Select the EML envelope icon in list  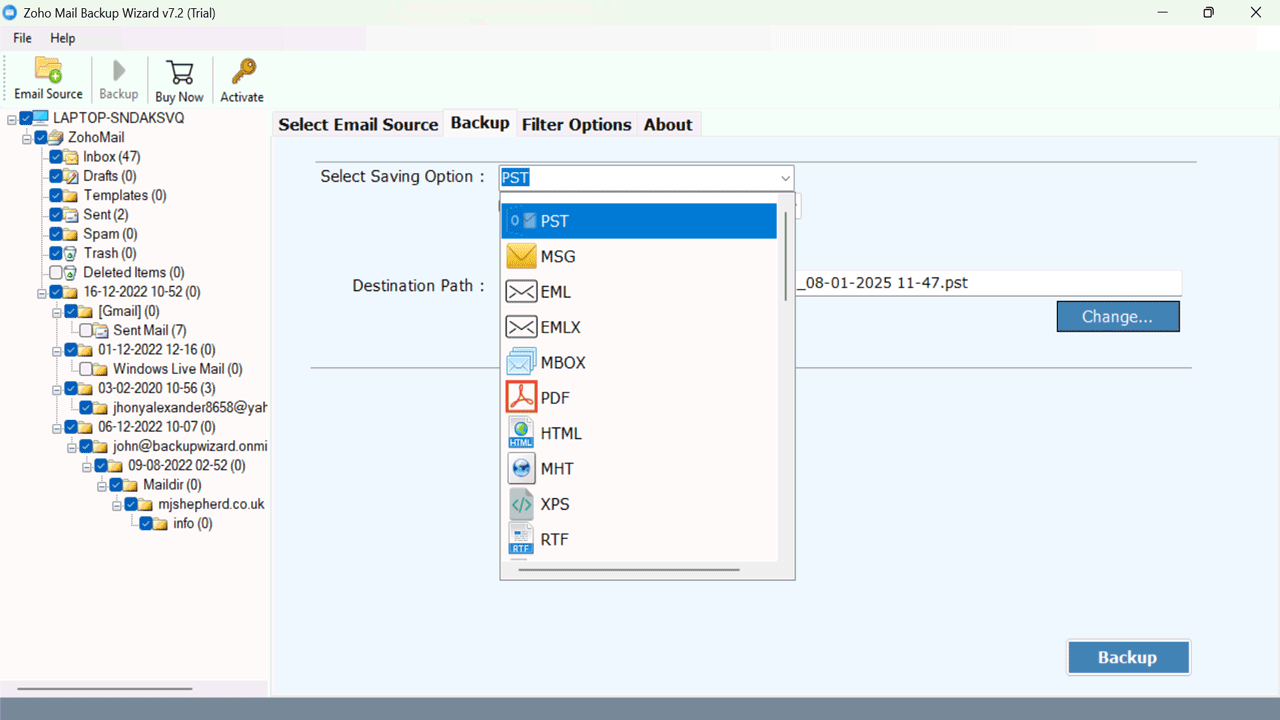coord(521,292)
